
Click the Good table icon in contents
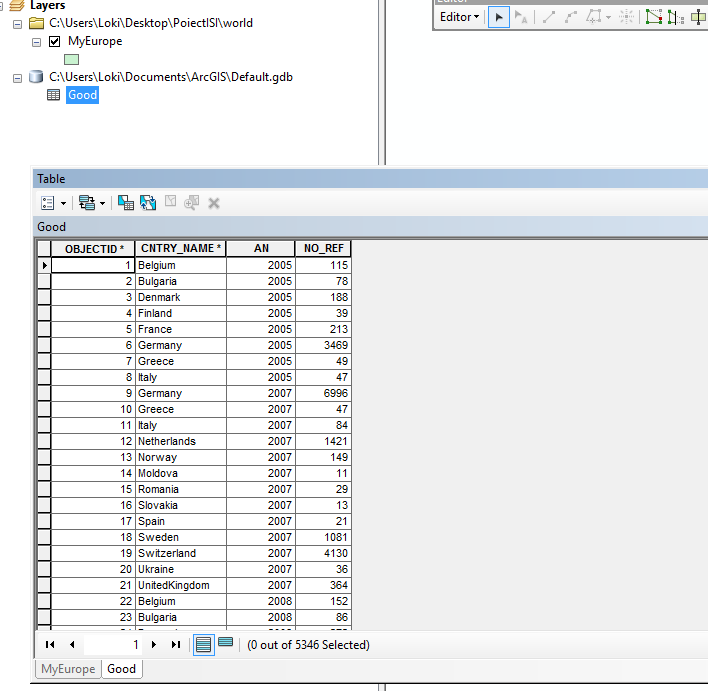(x=54, y=95)
